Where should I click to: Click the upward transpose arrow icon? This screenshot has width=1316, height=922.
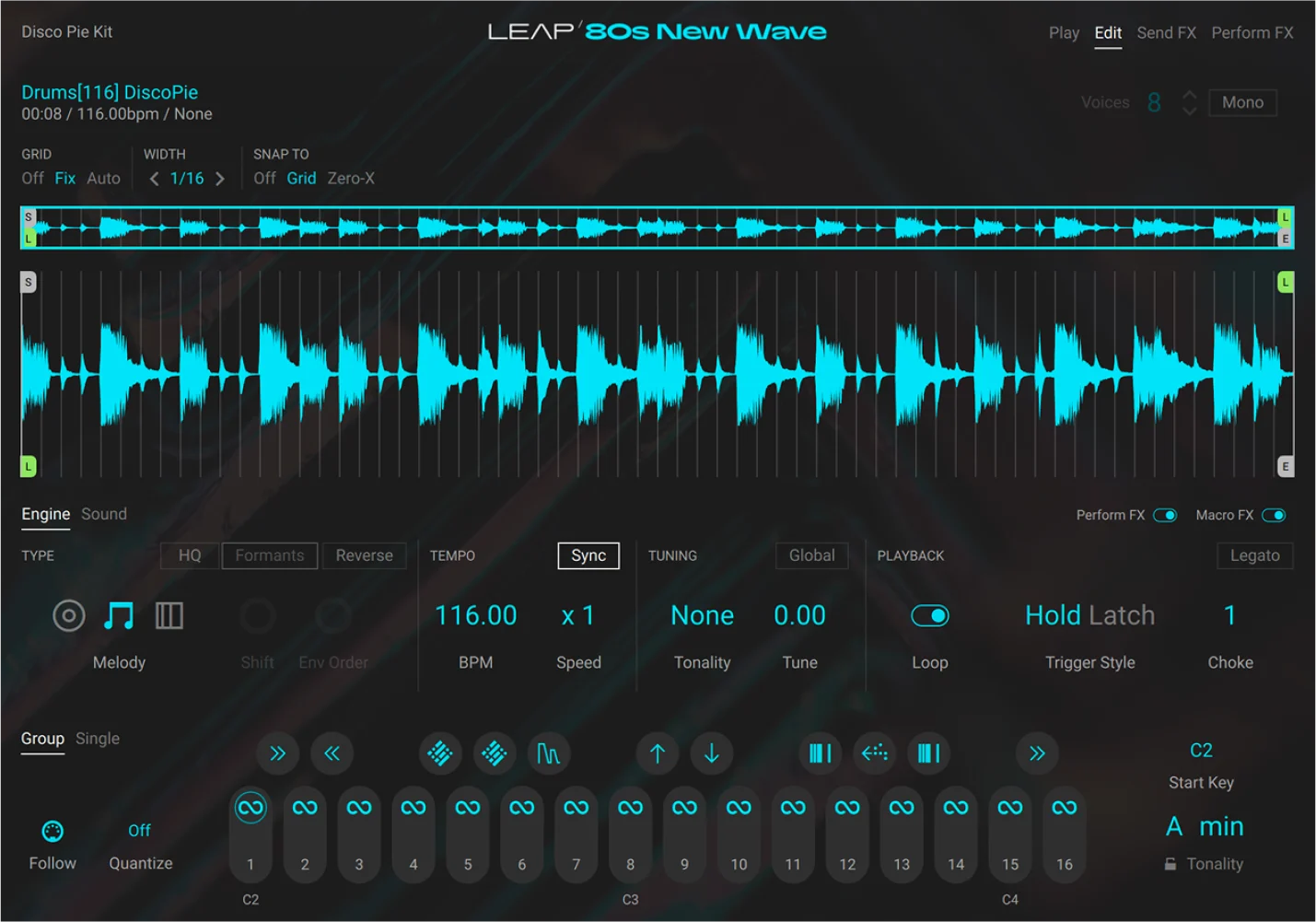coord(657,753)
